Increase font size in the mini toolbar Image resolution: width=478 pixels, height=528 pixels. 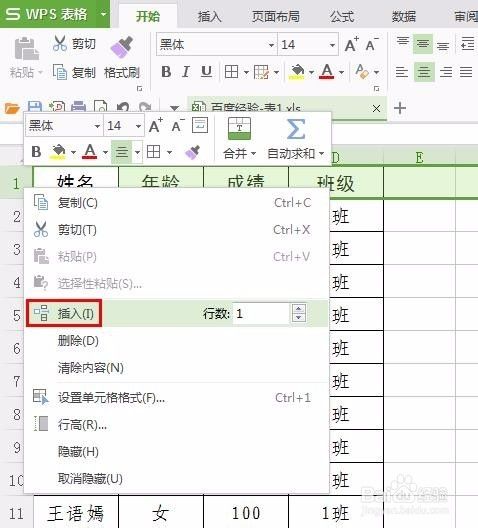(x=156, y=126)
